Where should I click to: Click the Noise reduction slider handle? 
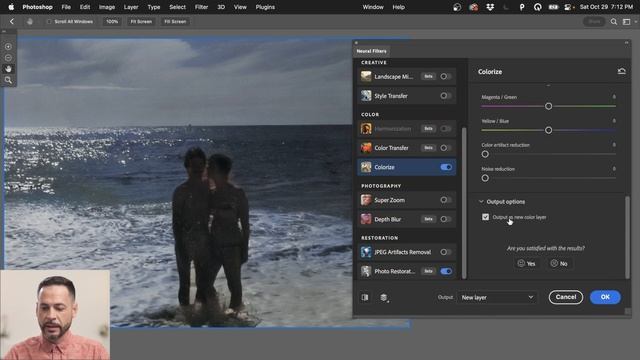pos(485,178)
